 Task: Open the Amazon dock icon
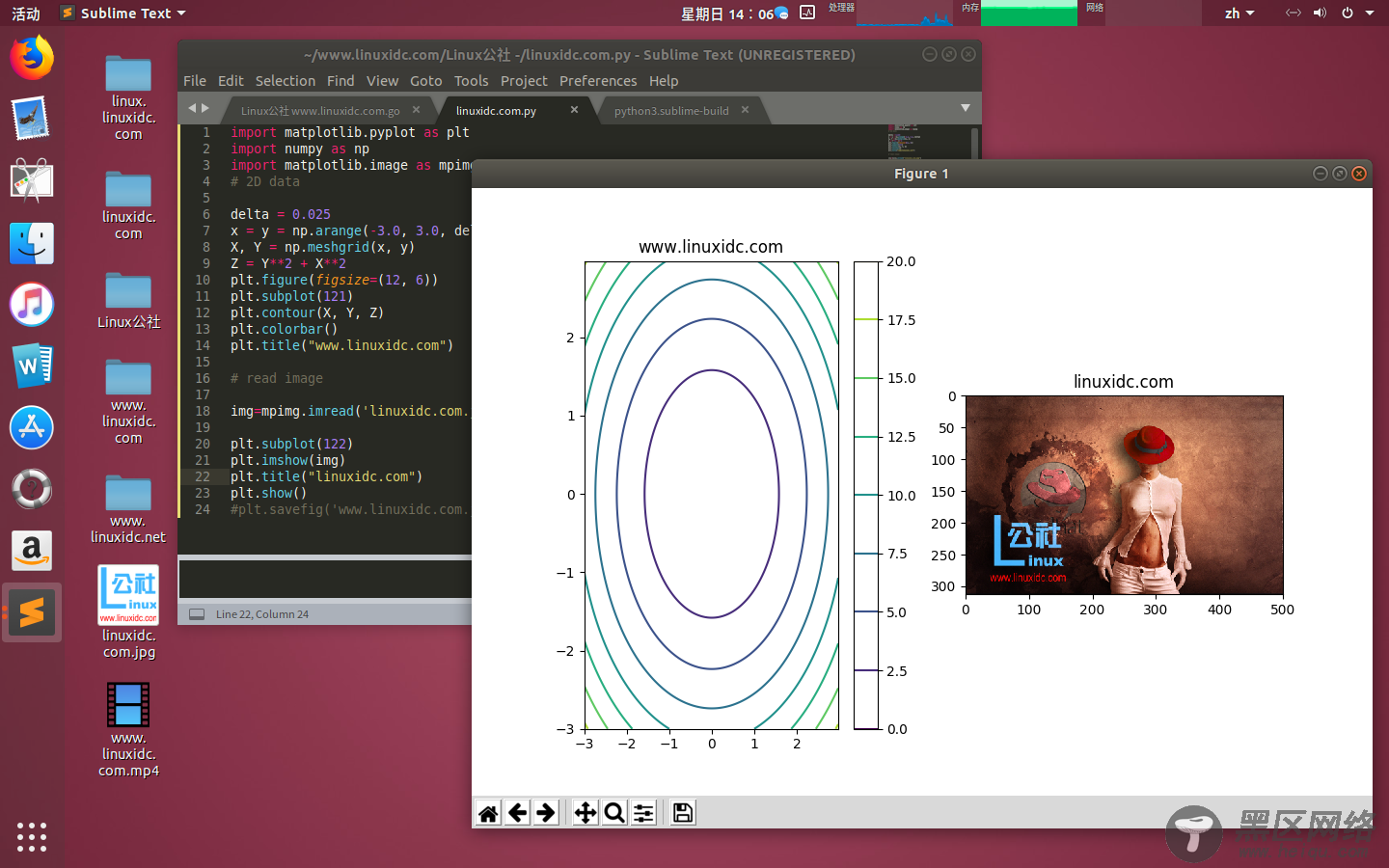pos(32,551)
